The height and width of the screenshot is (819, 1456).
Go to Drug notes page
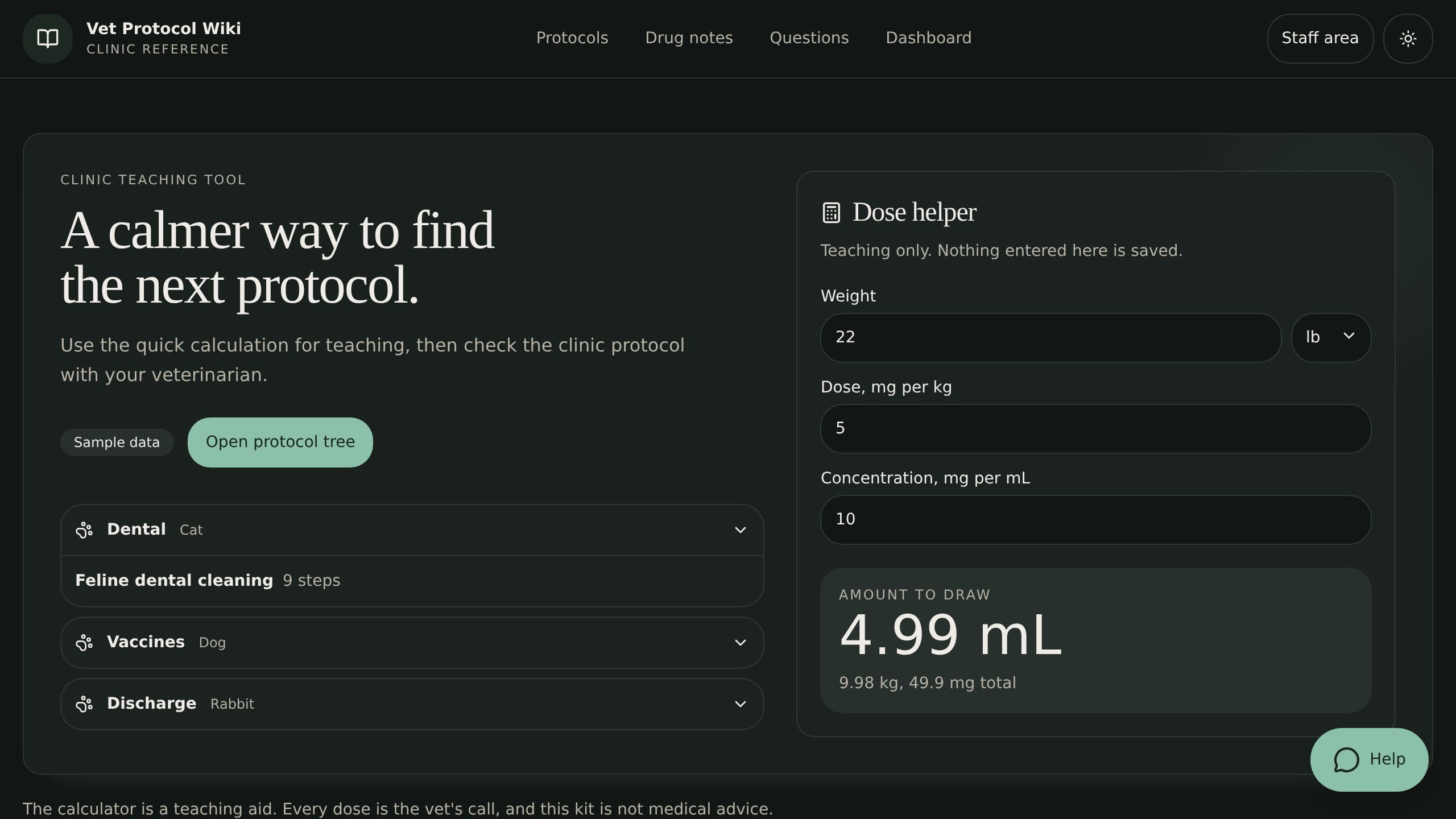(689, 38)
